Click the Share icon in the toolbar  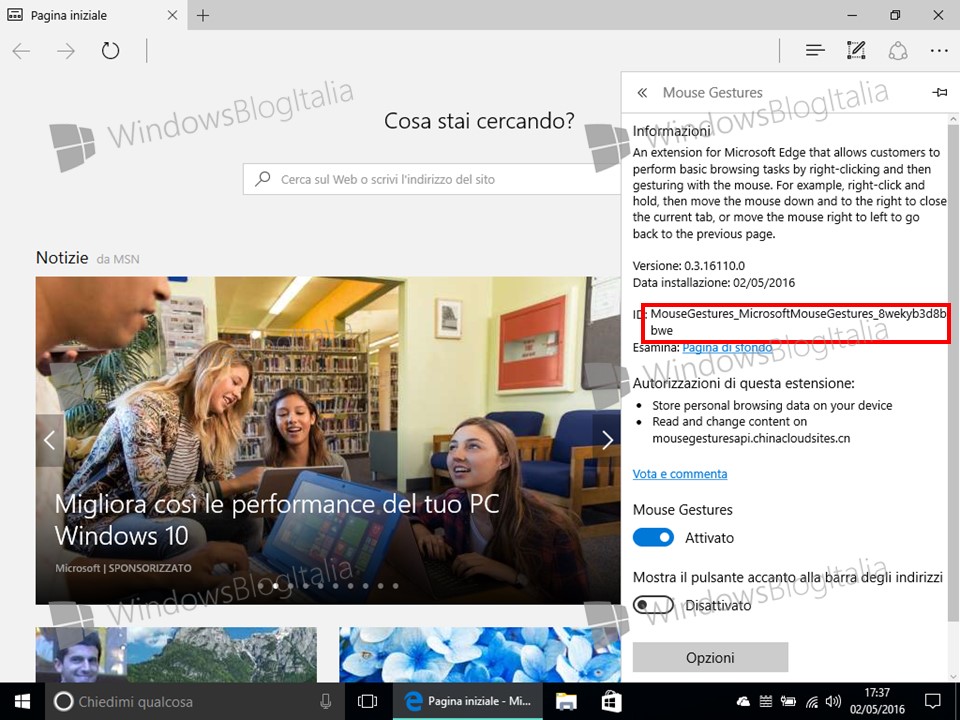(898, 50)
